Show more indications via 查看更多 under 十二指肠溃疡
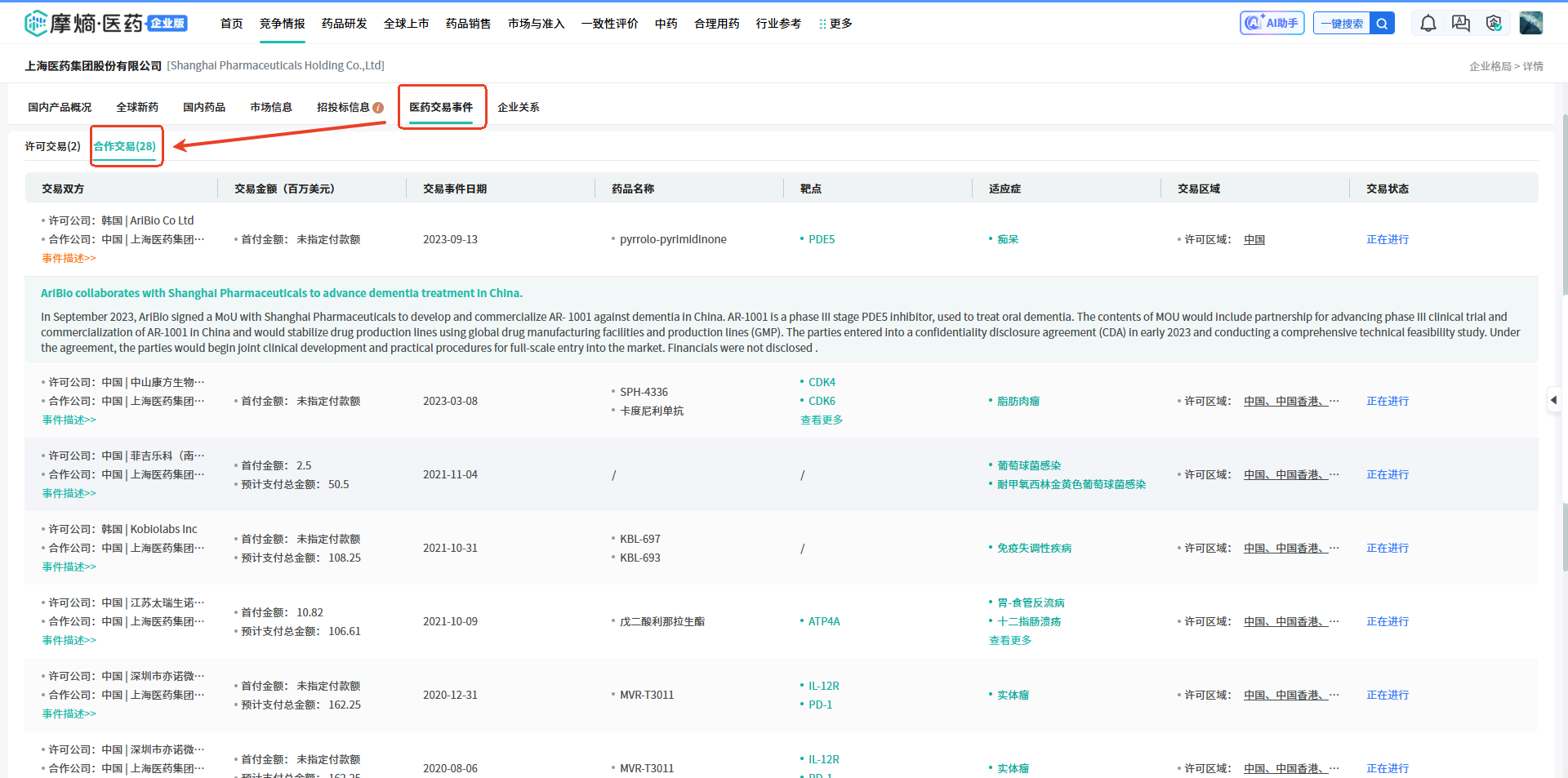This screenshot has width=1568, height=778. click(1010, 640)
